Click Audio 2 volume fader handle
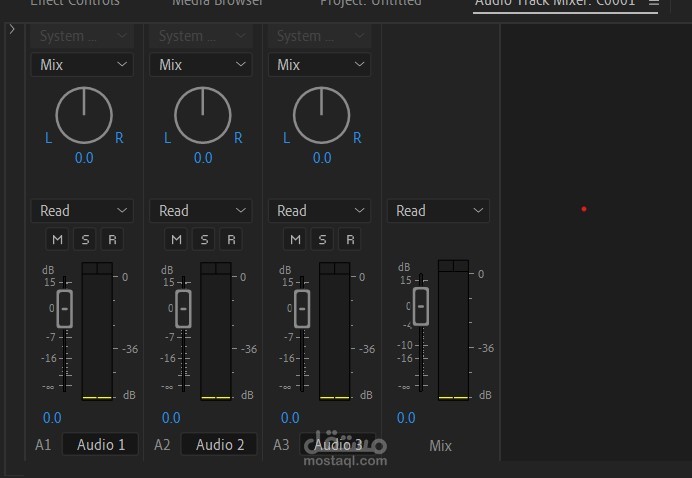 [x=183, y=309]
